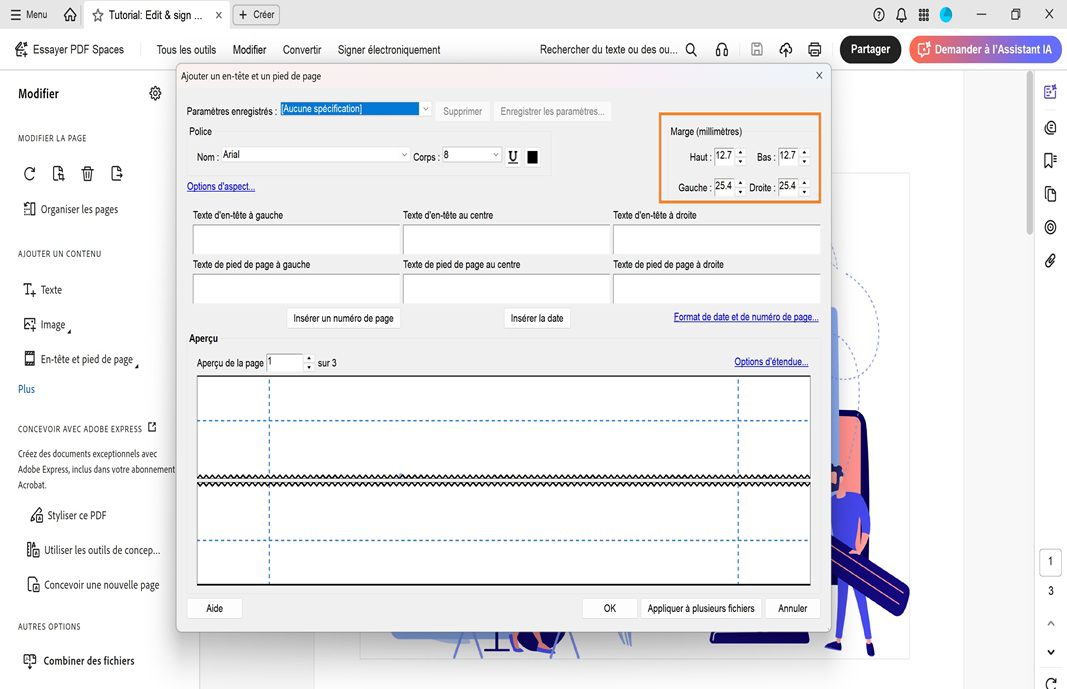Click the Annuler button

coord(793,608)
